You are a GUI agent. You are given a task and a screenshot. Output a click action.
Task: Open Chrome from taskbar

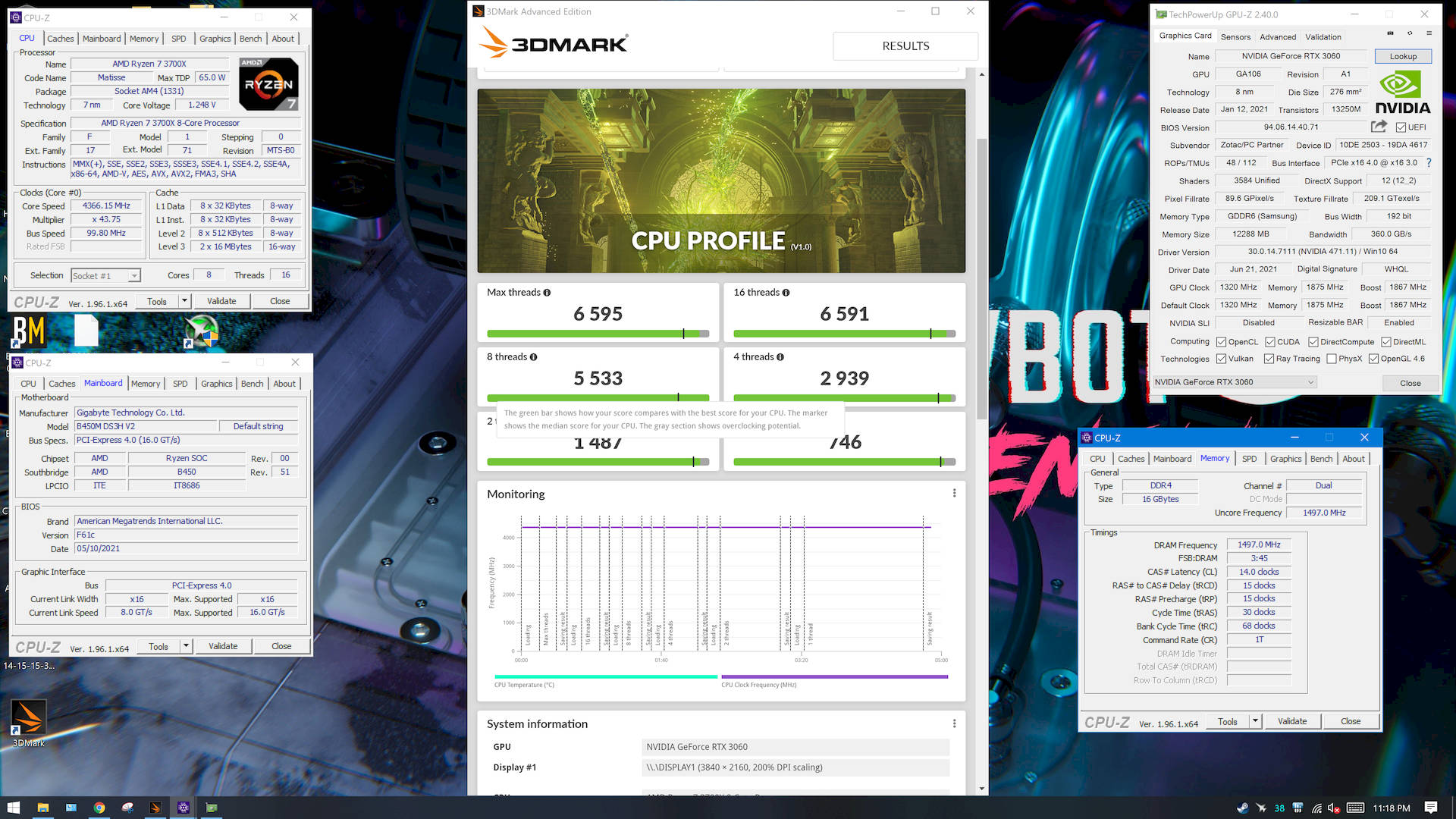point(99,808)
